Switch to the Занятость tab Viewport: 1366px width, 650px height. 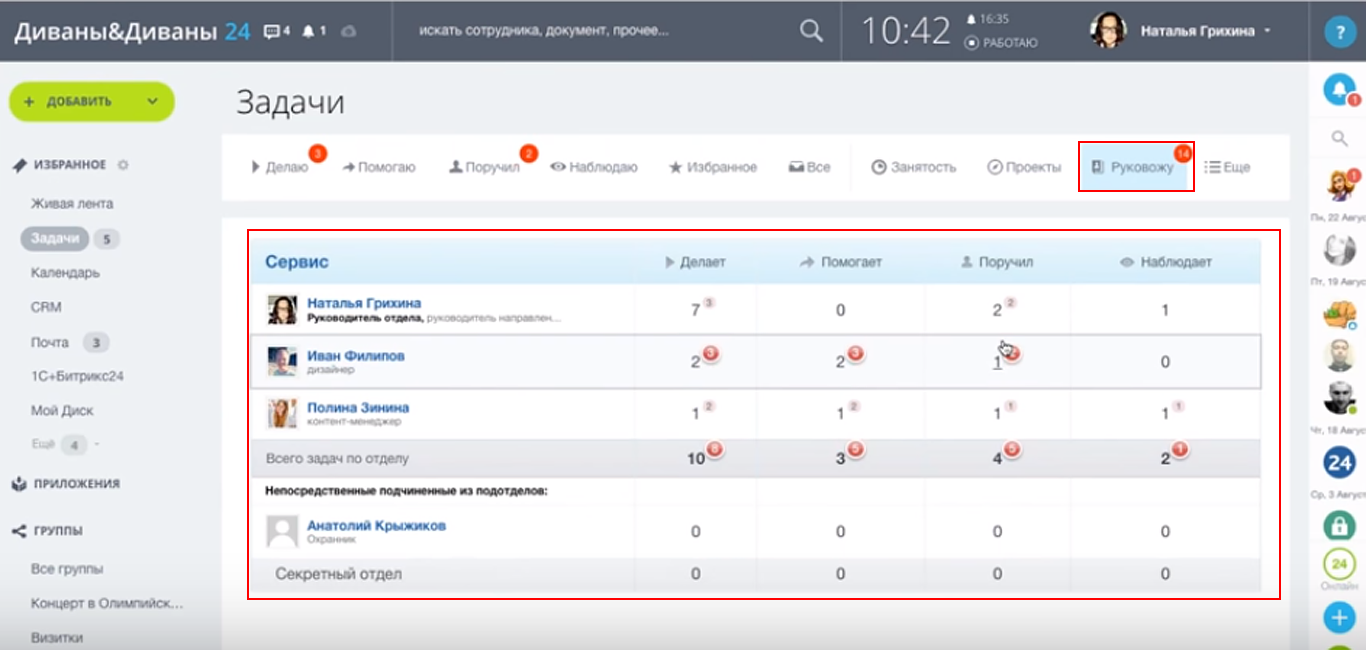pos(913,167)
